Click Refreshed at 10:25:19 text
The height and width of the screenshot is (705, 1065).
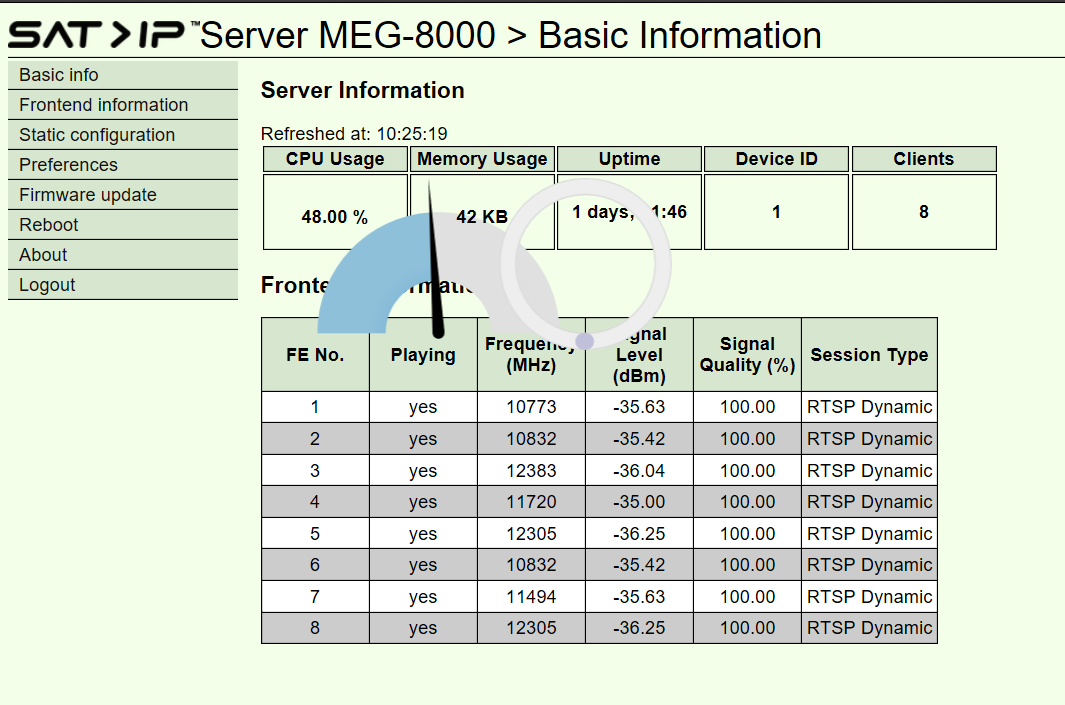(354, 134)
